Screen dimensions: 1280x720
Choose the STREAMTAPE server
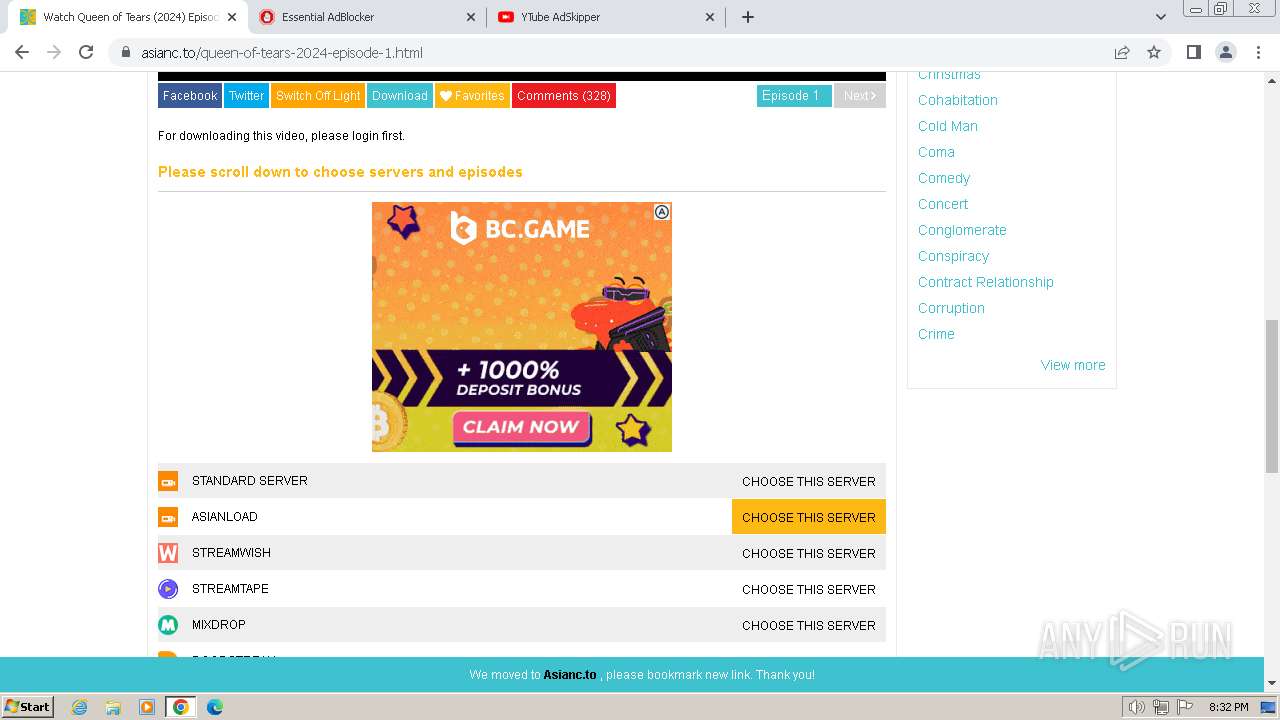click(809, 589)
